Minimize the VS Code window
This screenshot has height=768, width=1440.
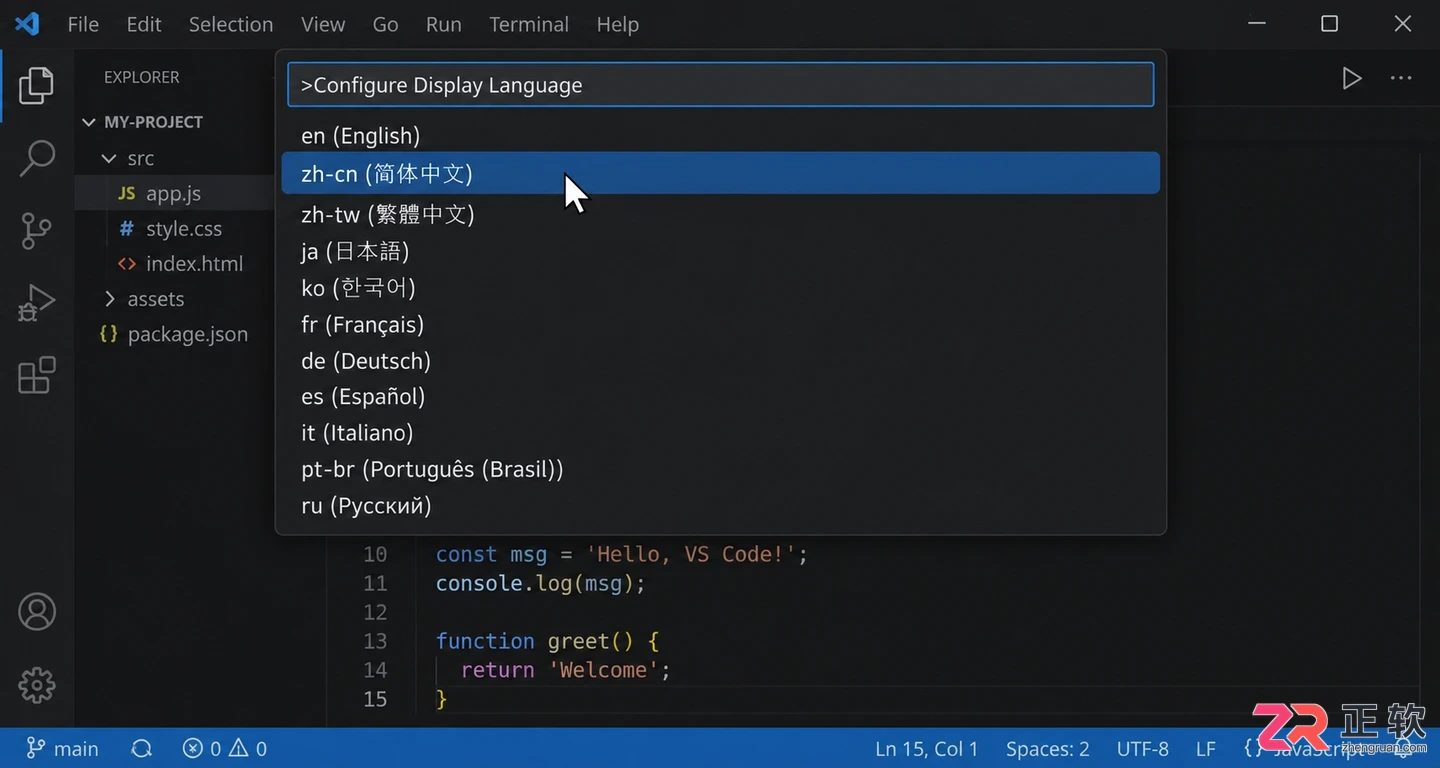(x=1258, y=24)
